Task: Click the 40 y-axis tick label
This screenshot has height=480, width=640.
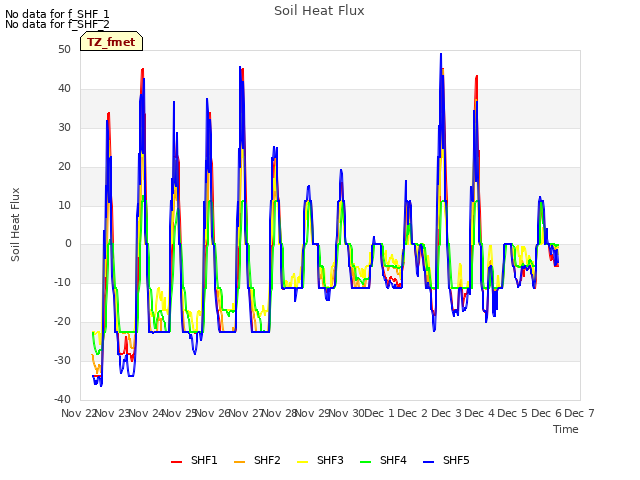Action: coord(64,88)
